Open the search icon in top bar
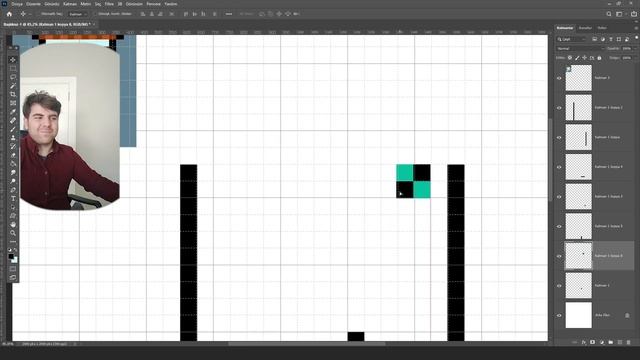 click(x=609, y=14)
